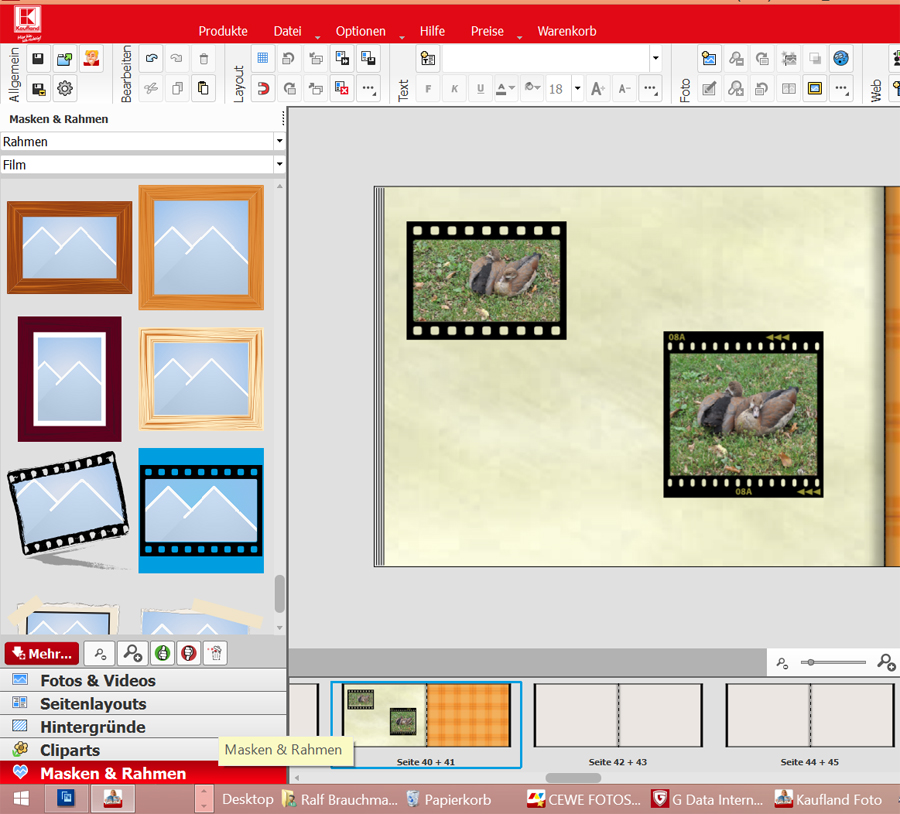Open the Fotos & Videos panel
This screenshot has height=814, width=900.
click(x=98, y=680)
